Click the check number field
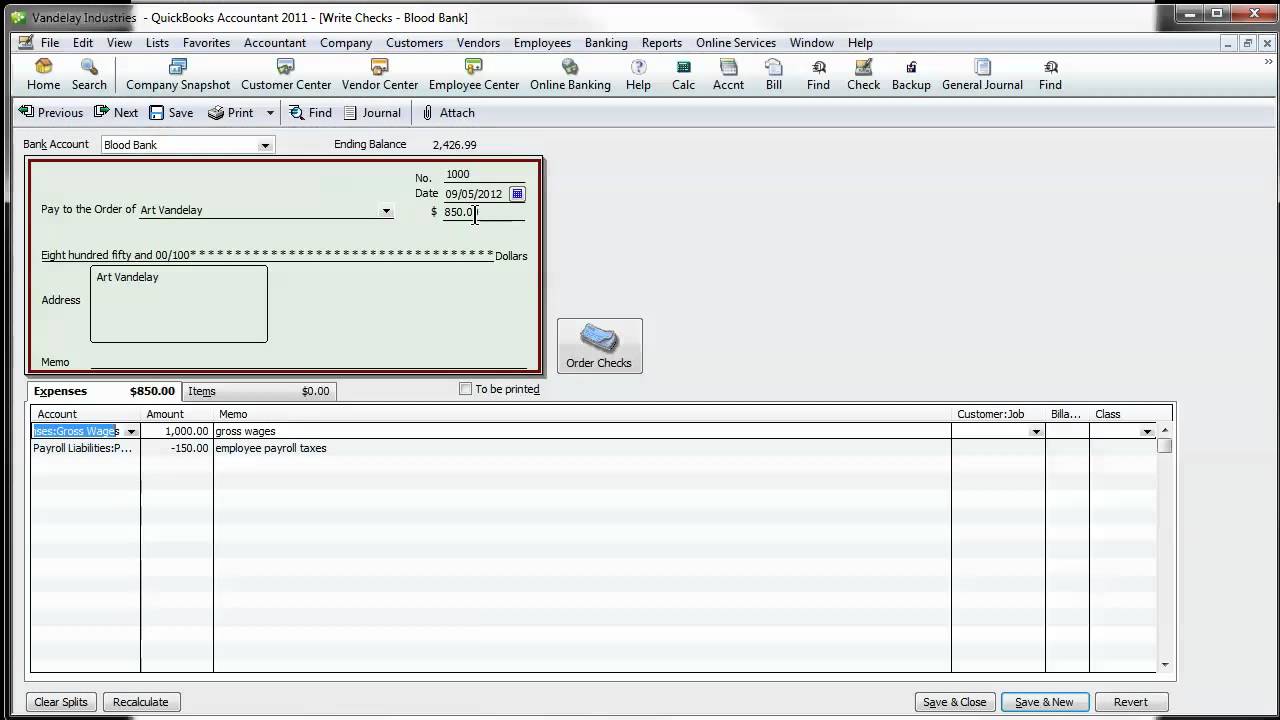Screen dimensions: 1280x720 coord(484,174)
